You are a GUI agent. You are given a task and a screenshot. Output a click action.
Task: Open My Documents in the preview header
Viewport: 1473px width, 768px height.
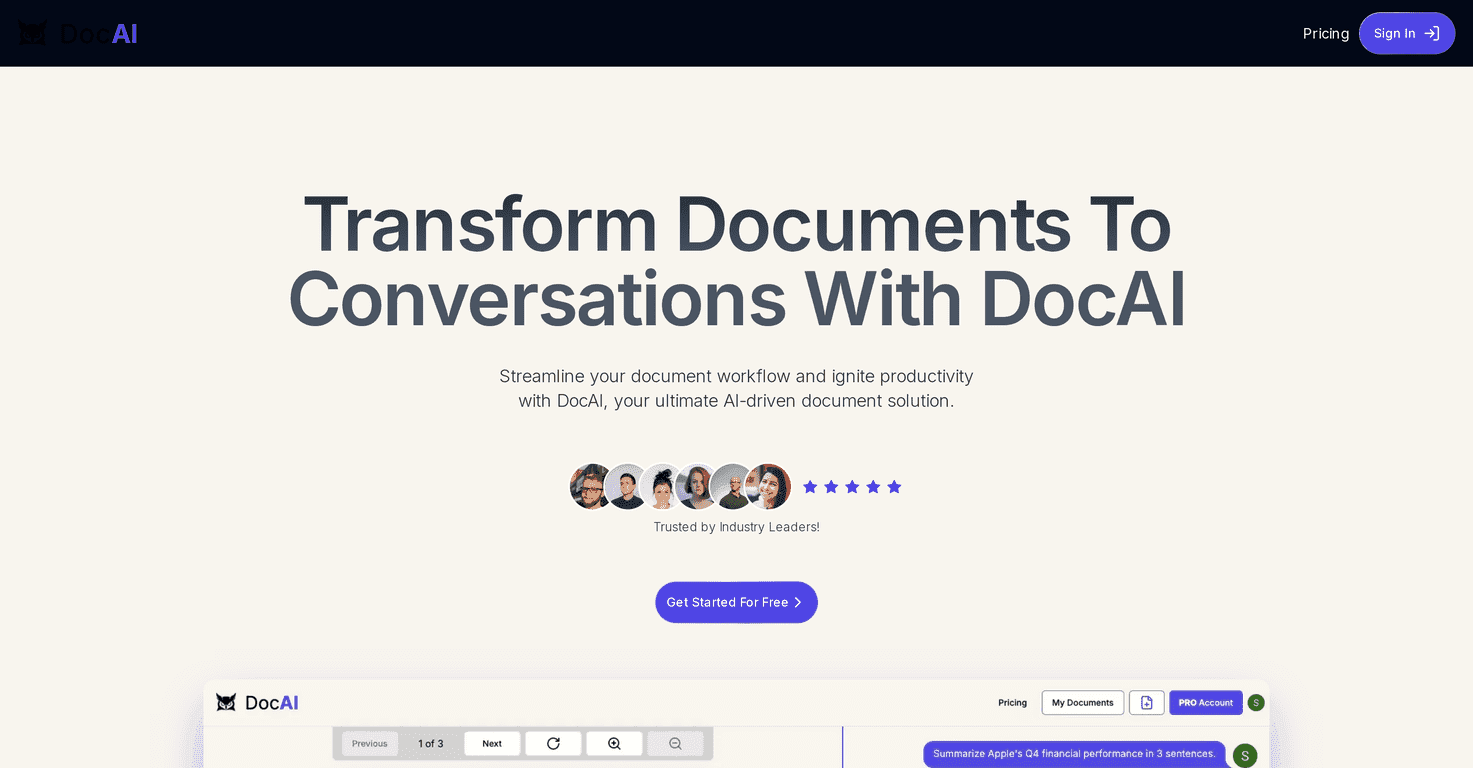(x=1082, y=702)
